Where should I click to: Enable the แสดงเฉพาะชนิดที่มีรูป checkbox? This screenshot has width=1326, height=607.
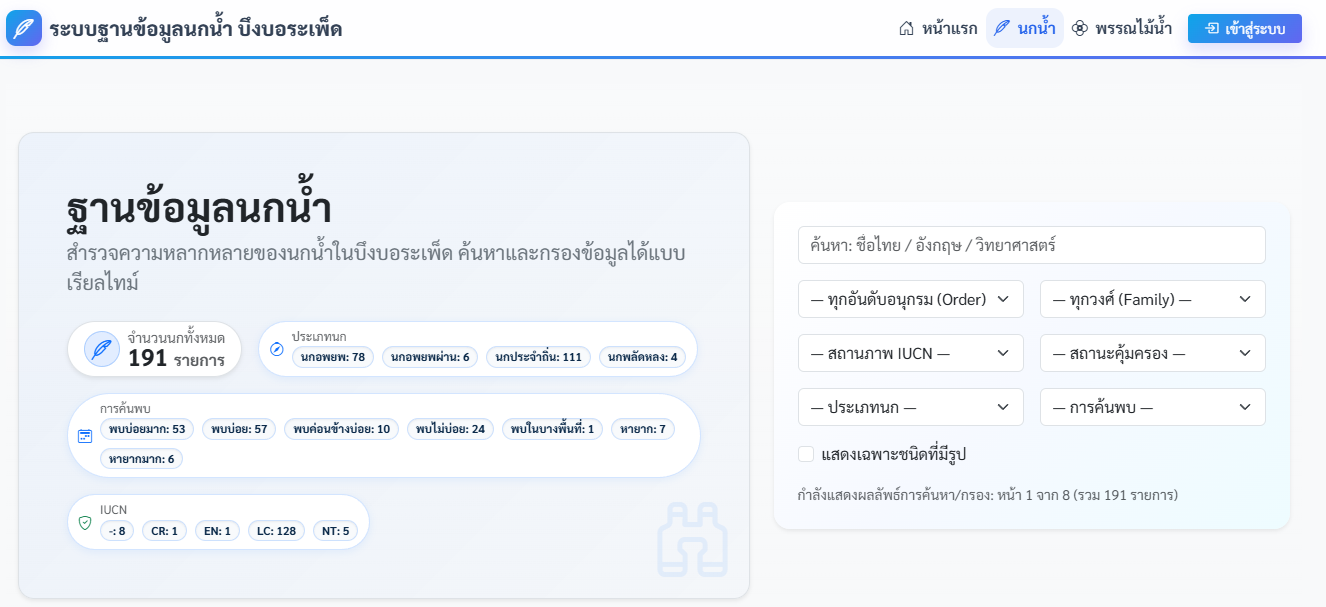[805, 453]
